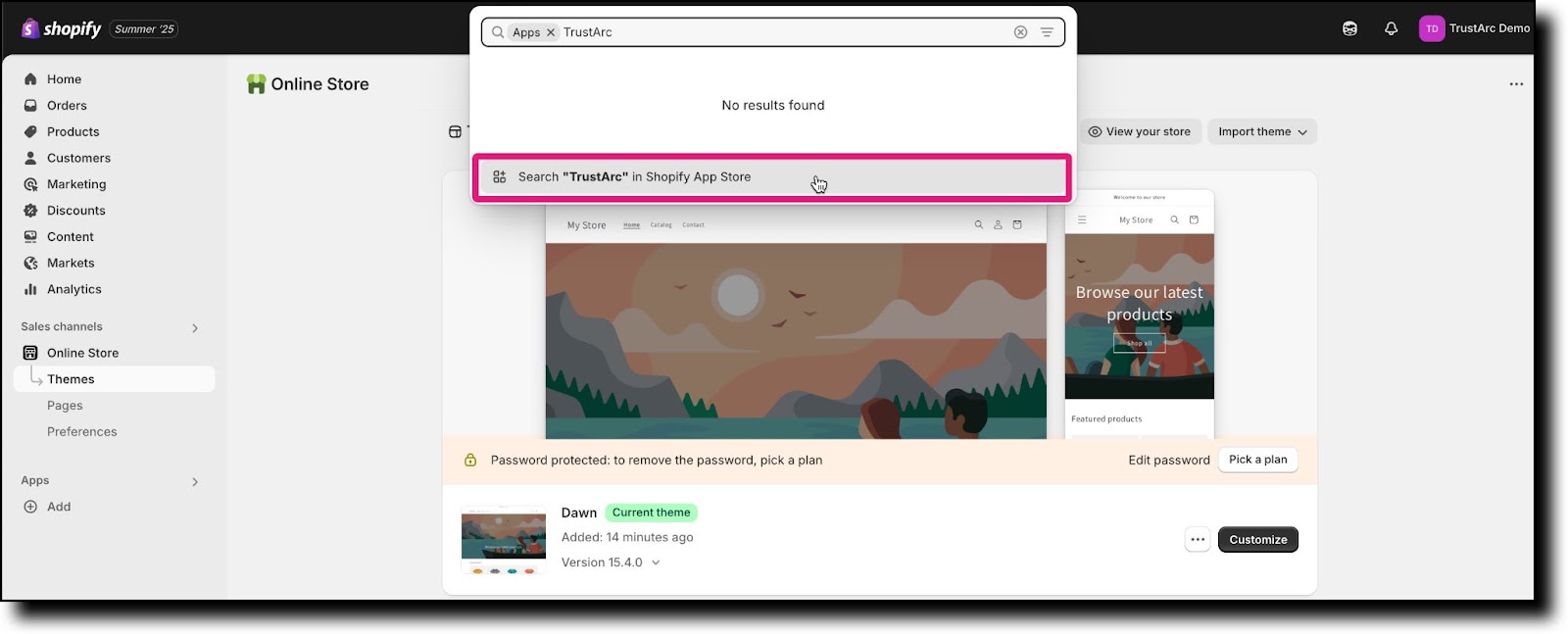Click the Online Store storefront icon in the sidebar
Viewport: 1568px width, 634px height.
coord(30,354)
